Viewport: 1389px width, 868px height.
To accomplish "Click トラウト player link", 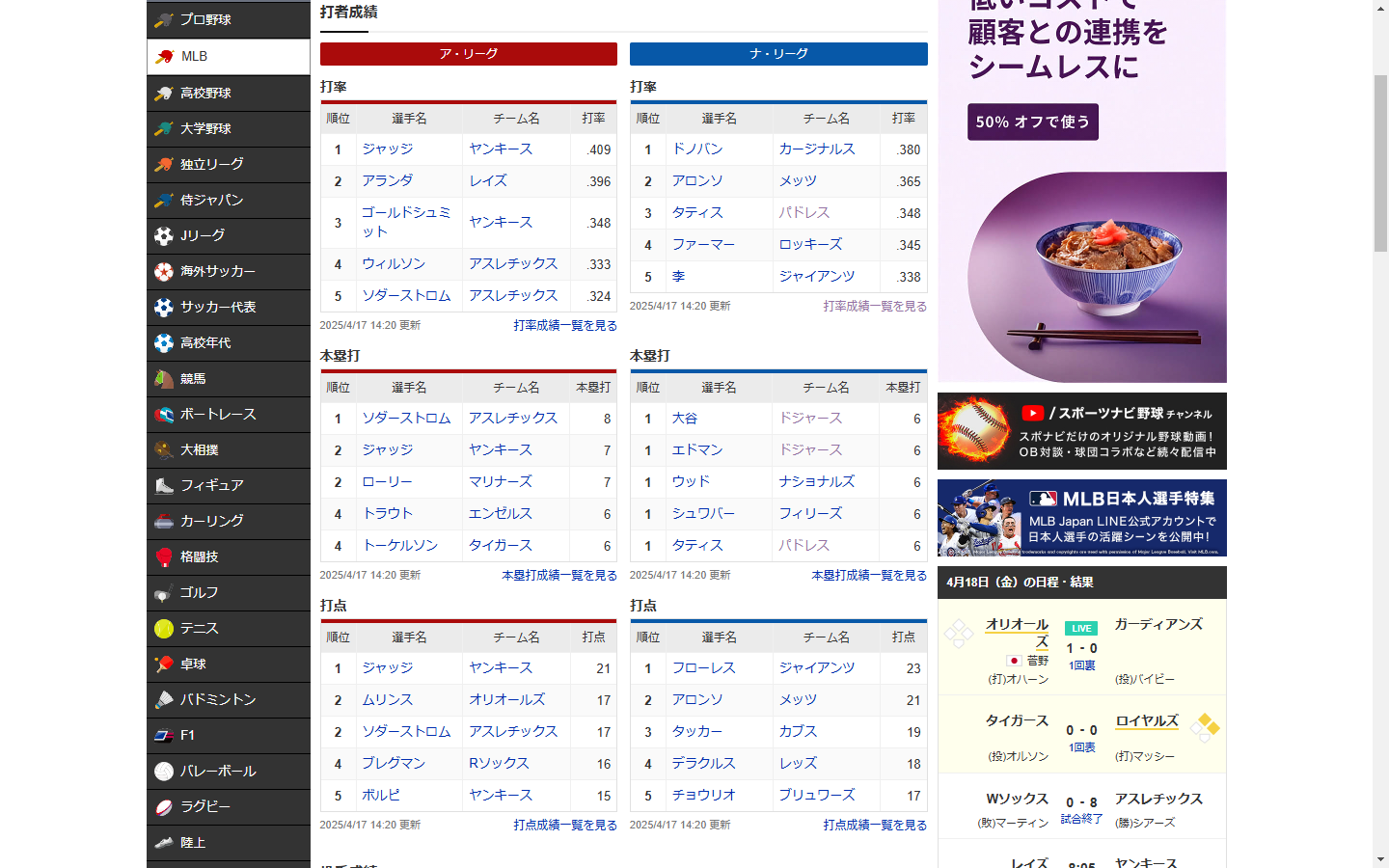I will [387, 513].
